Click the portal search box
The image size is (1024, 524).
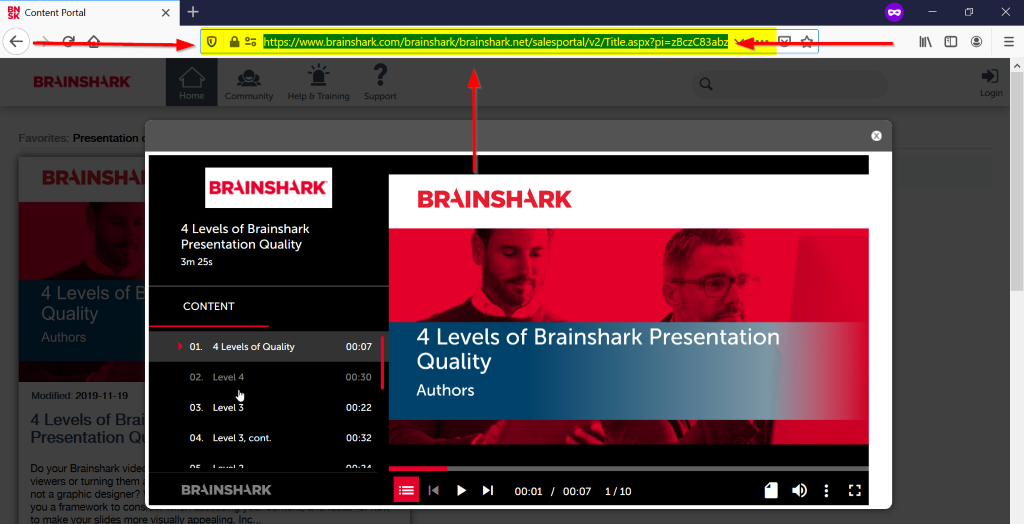pos(790,84)
